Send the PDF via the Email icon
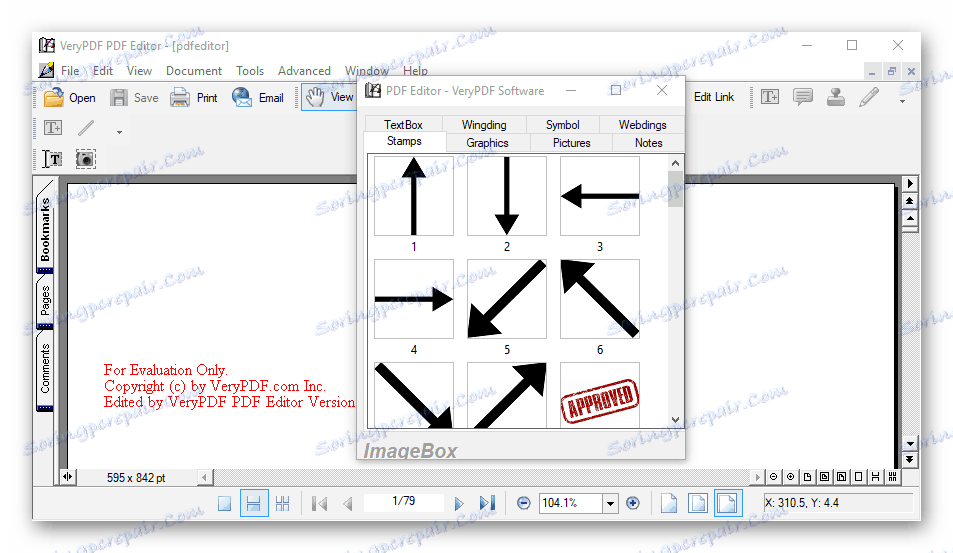 (x=258, y=97)
